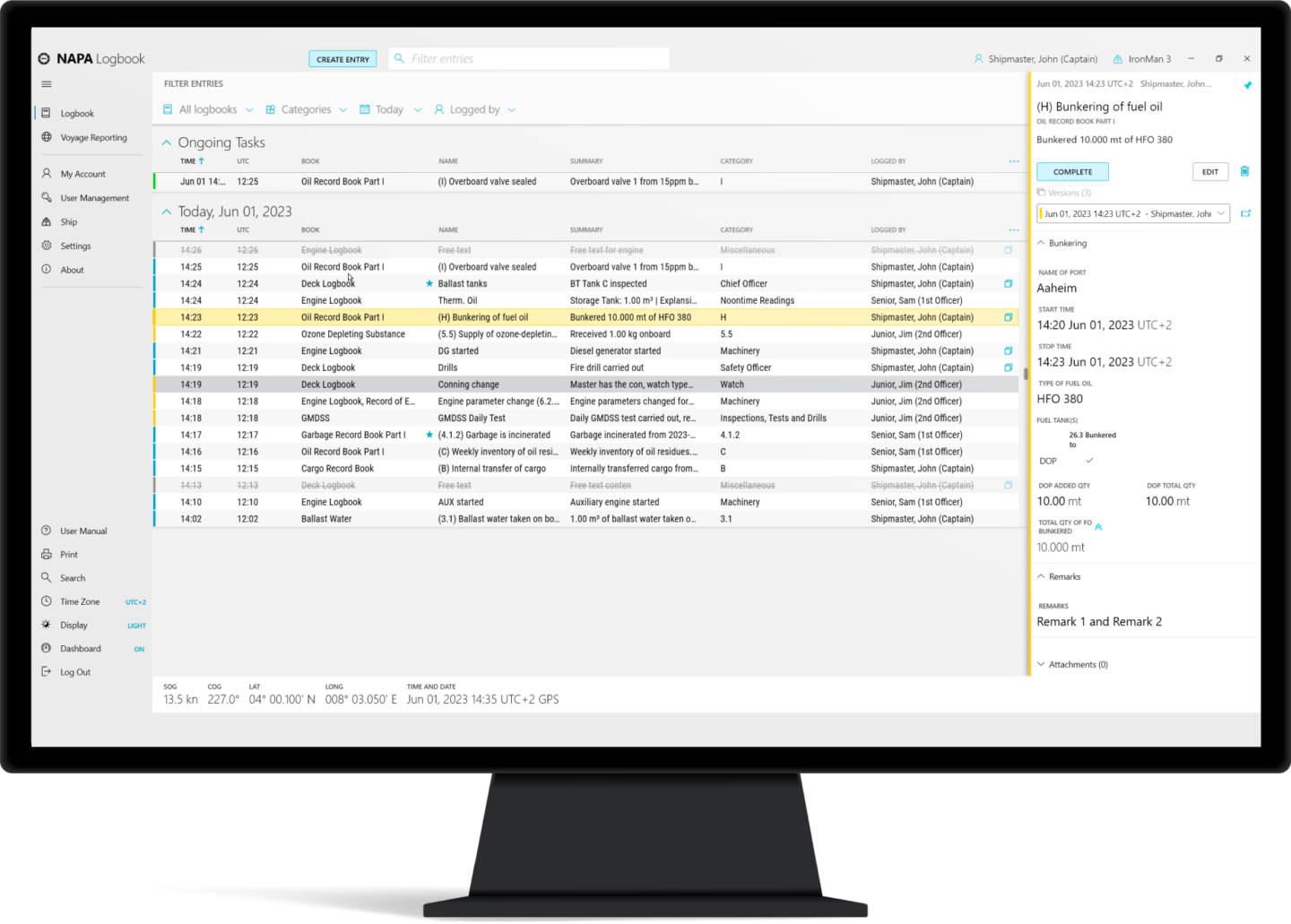The width and height of the screenshot is (1291, 924).
Task: Open Settings via the gear icon
Action: click(47, 246)
